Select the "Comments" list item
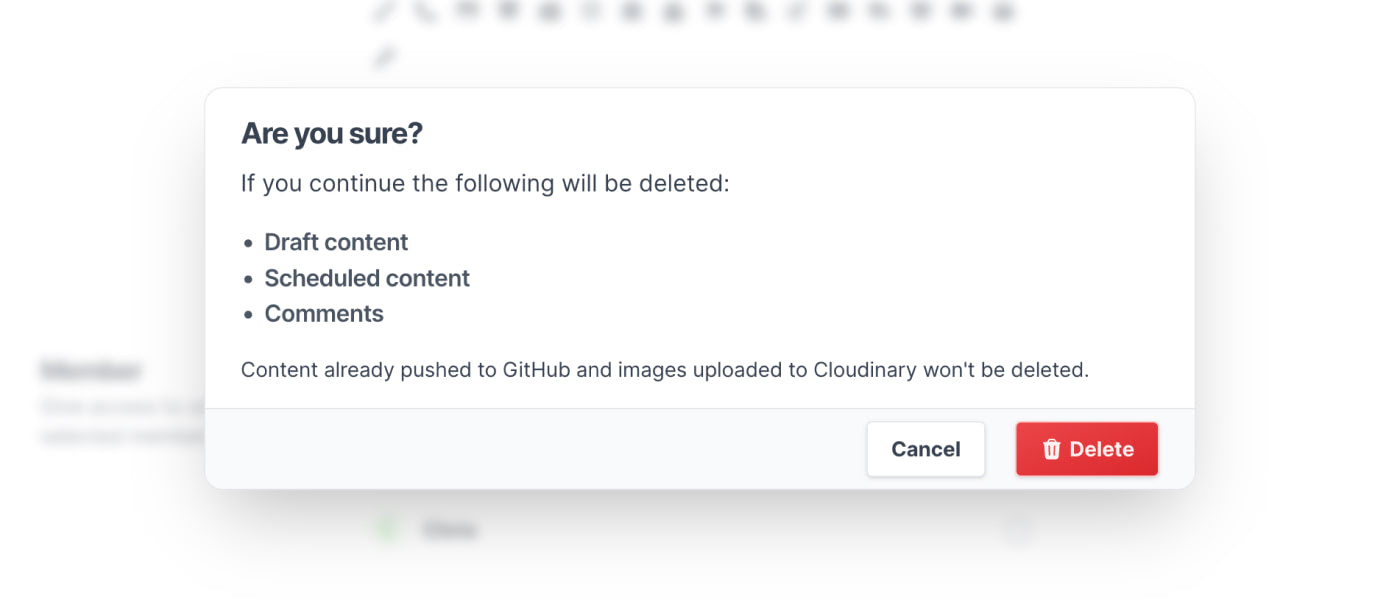Image resolution: width=1400 pixels, height=600 pixels. 323,314
